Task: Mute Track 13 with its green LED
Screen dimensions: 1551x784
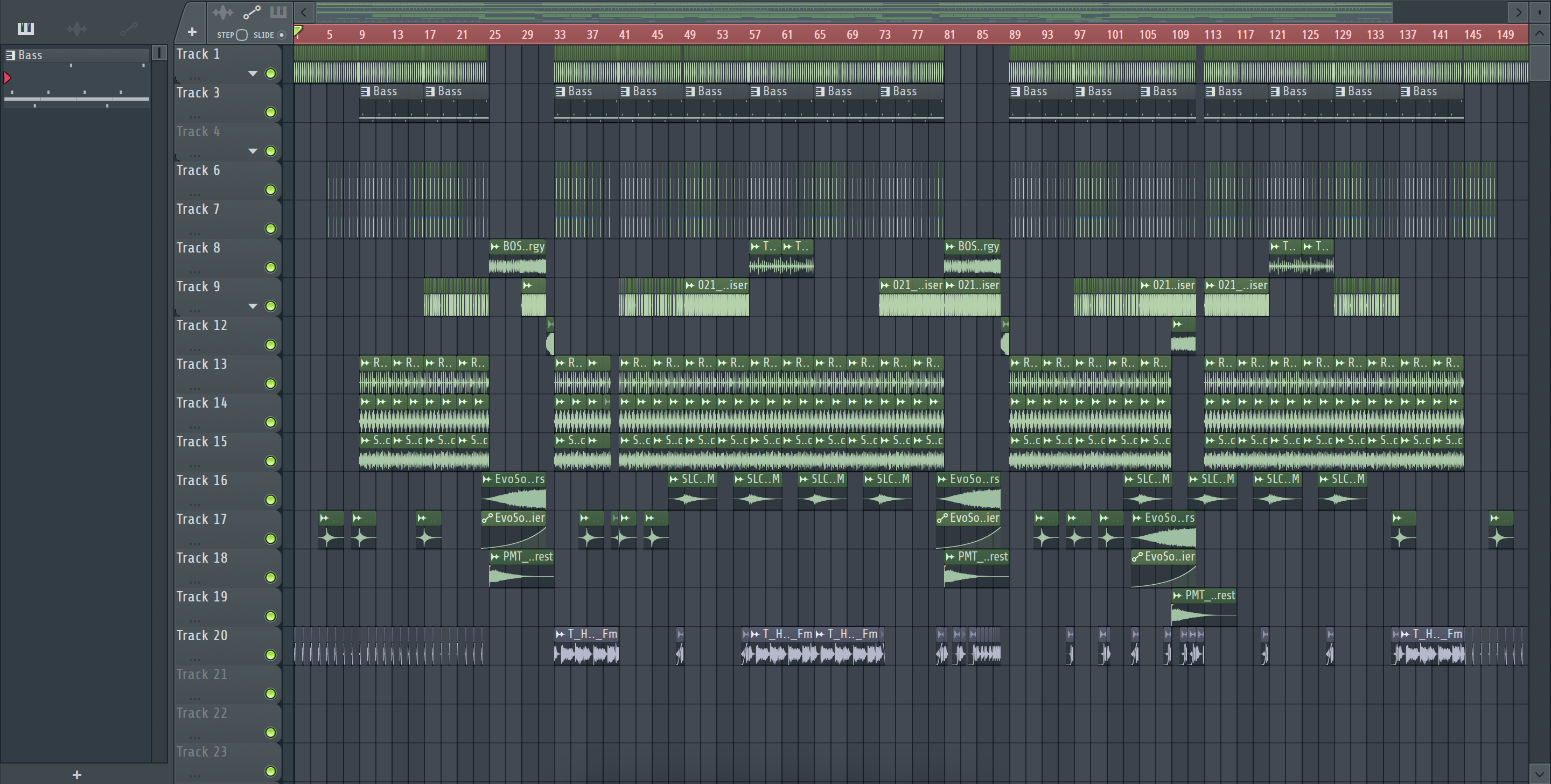Action: click(x=271, y=383)
